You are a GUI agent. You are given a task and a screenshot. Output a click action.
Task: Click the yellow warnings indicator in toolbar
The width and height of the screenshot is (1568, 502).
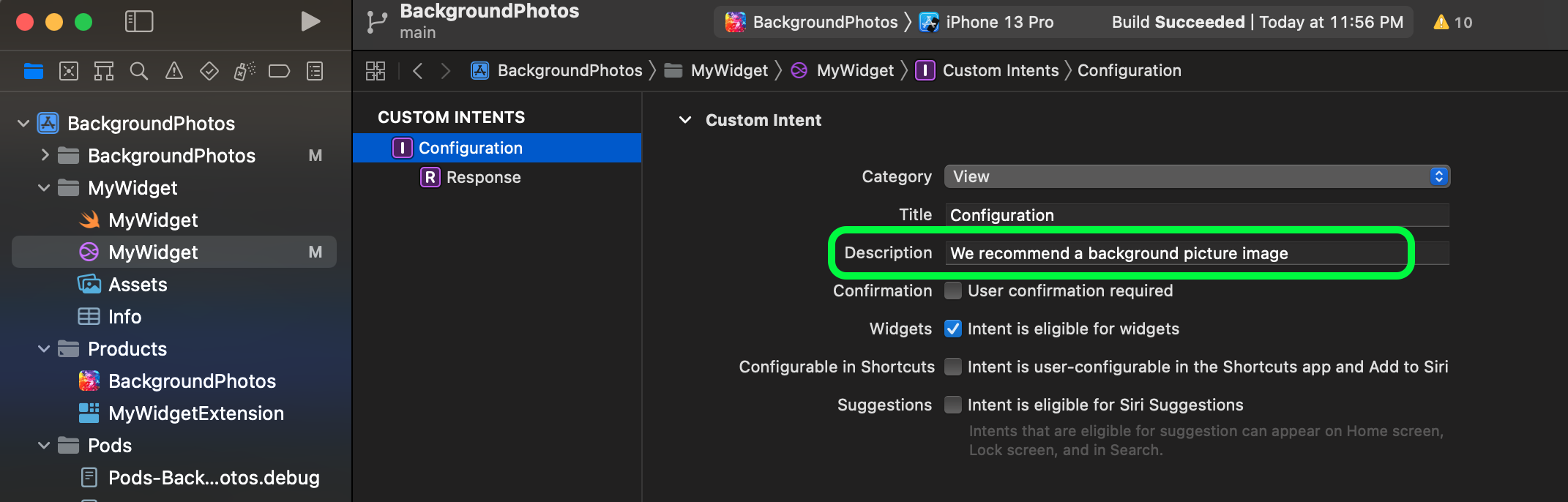coord(1452,22)
